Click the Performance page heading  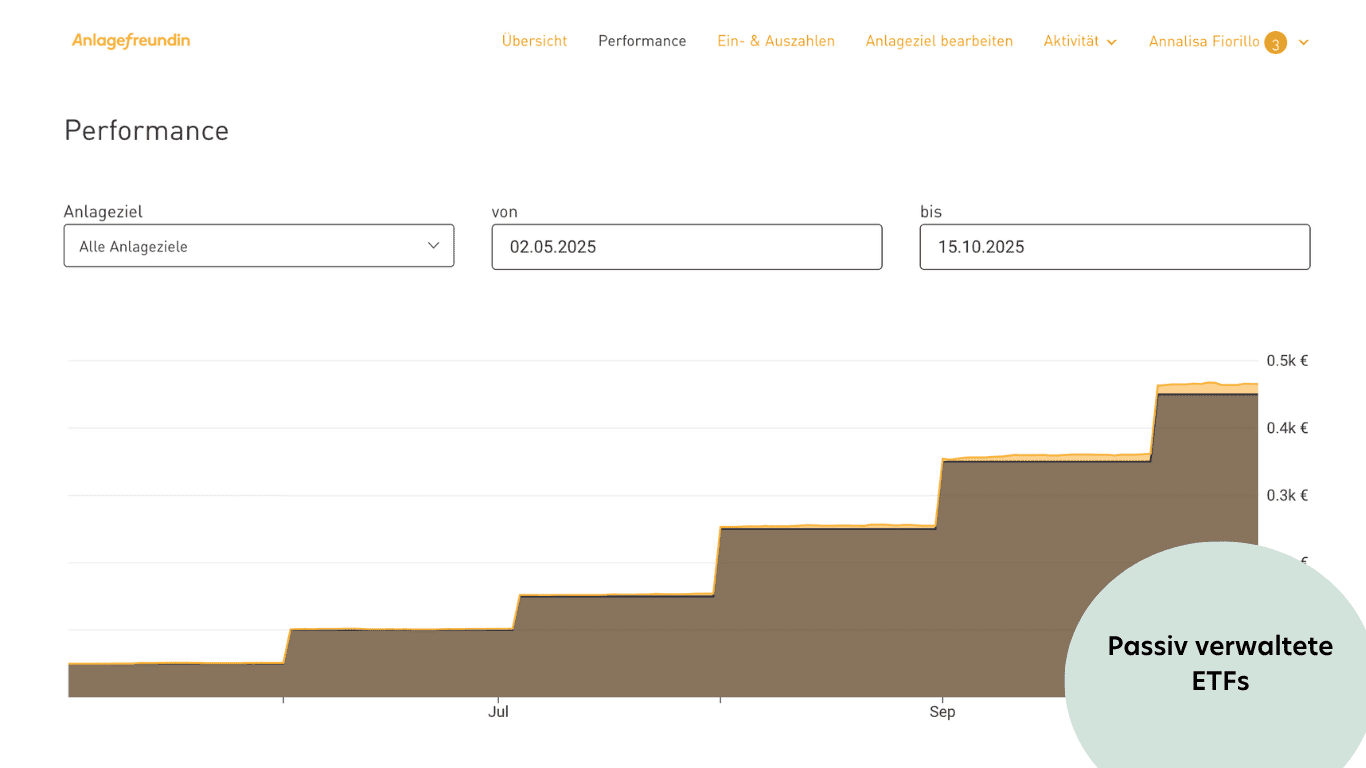[146, 131]
